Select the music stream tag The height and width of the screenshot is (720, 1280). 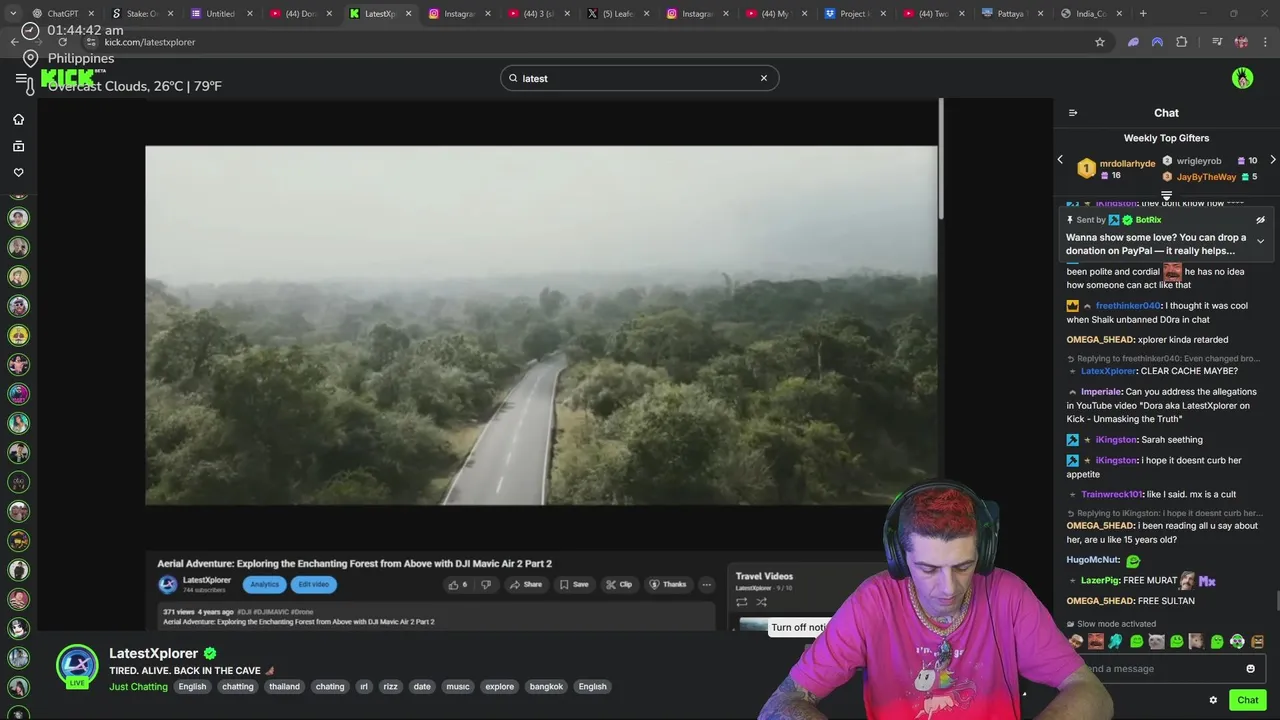coord(458,687)
